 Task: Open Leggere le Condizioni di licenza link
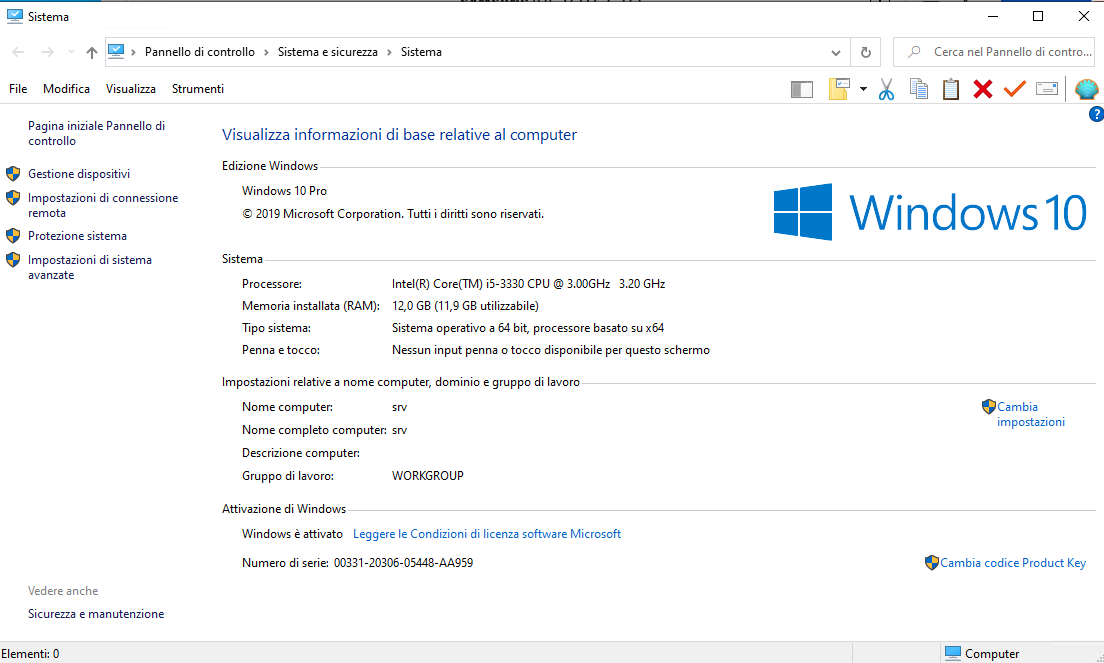click(x=487, y=534)
